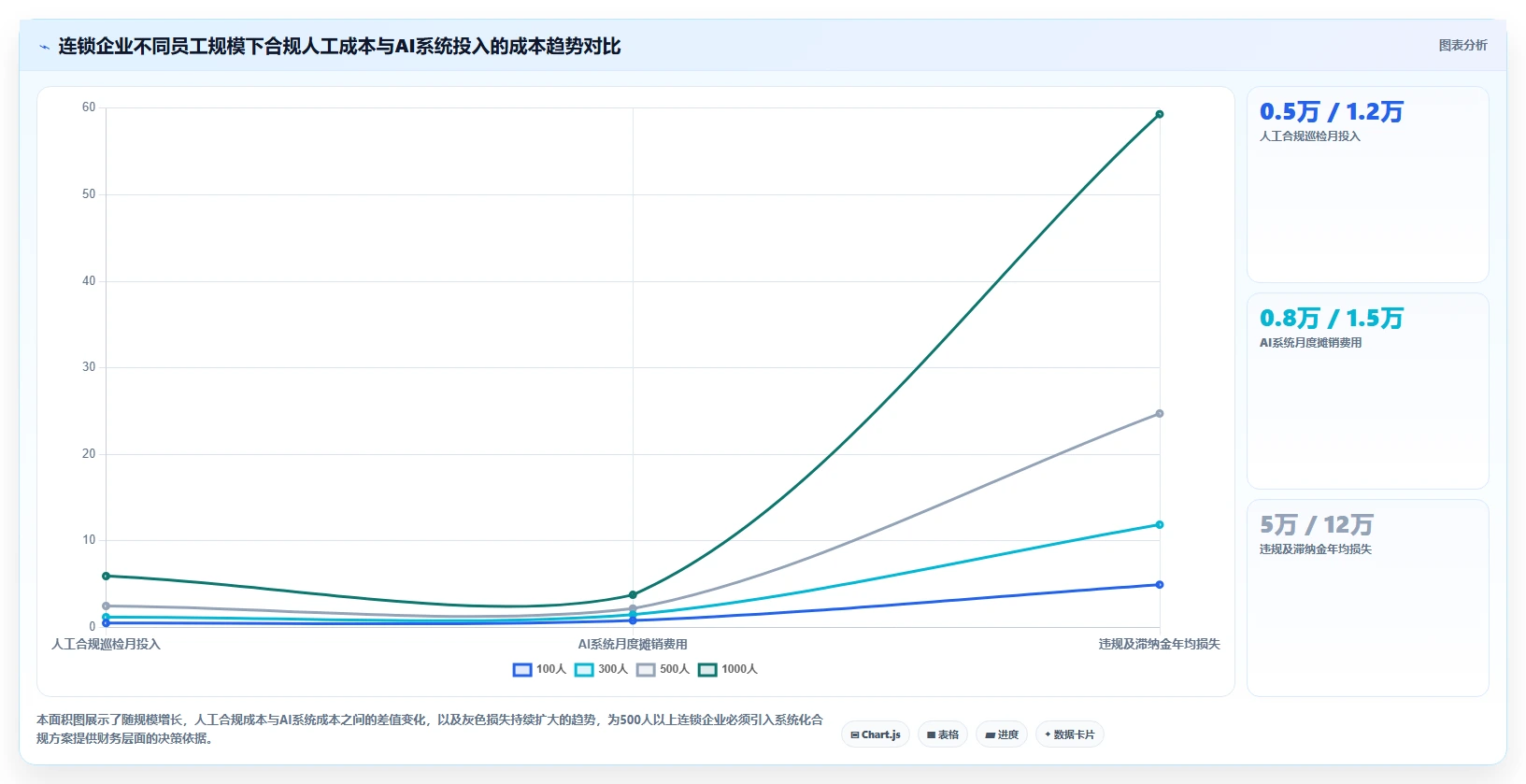Toggle the 500人 legend series
Viewport: 1526px width, 784px height.
click(663, 669)
